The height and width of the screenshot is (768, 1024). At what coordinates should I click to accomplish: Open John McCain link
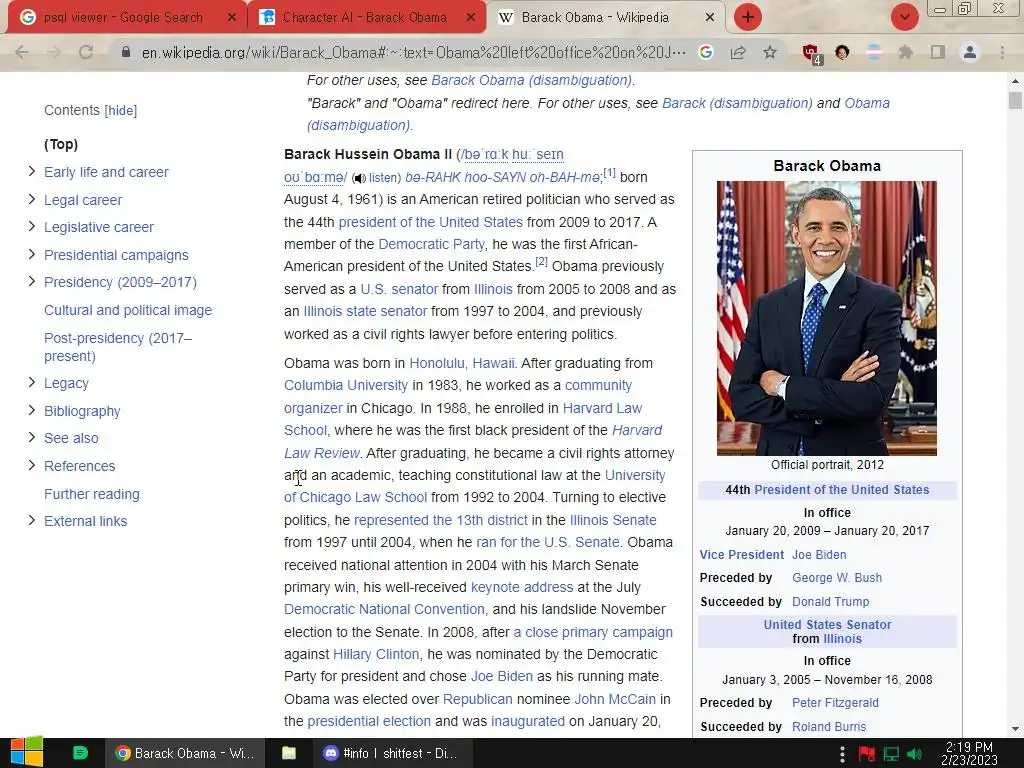[x=615, y=699]
